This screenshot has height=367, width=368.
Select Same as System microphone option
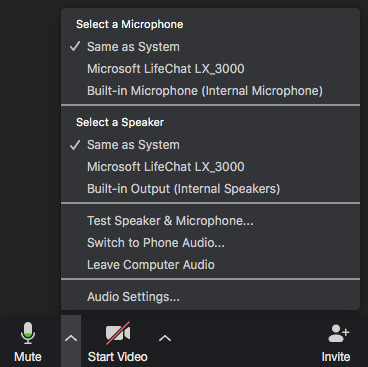click(x=210, y=47)
